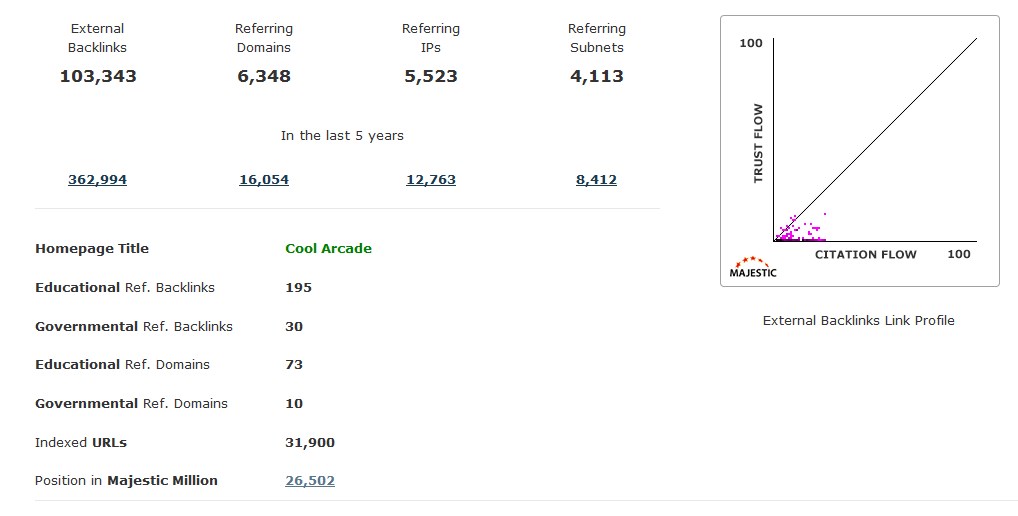Click the Indexed URLs value 31,900
The image size is (1018, 516).
pos(310,443)
